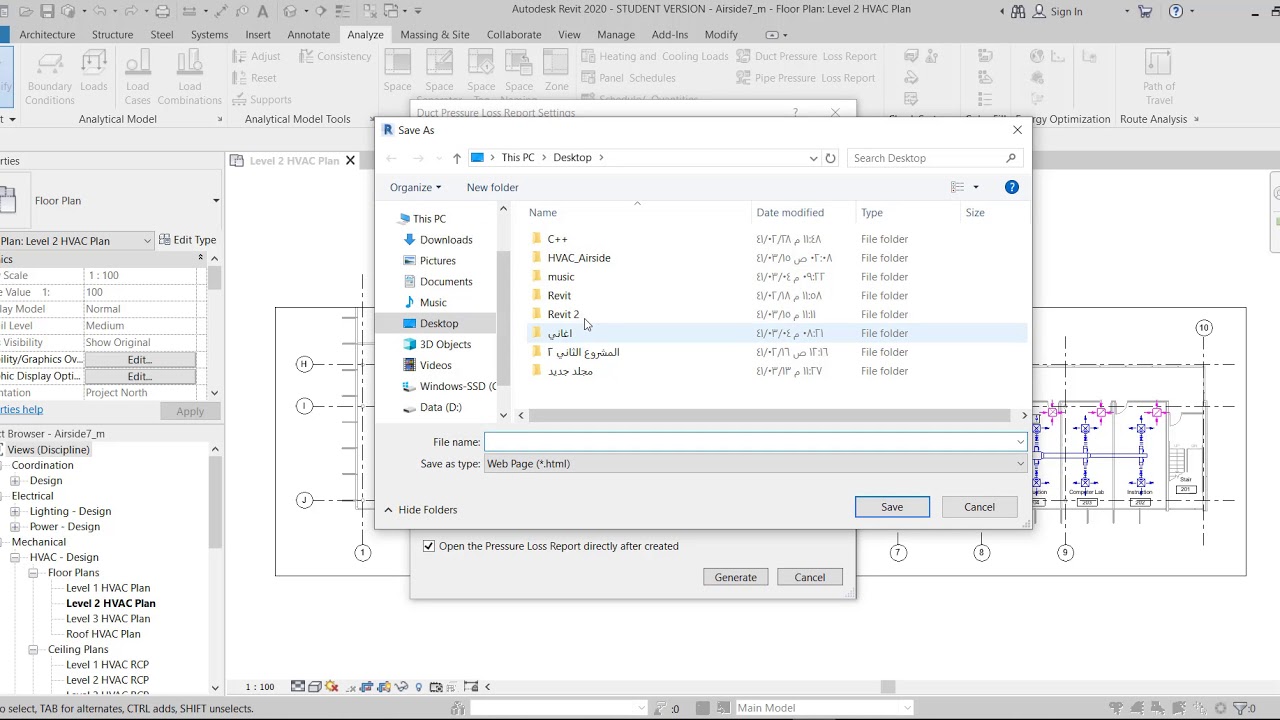Expand the address bar history dropdown
The image size is (1280, 720).
(813, 158)
